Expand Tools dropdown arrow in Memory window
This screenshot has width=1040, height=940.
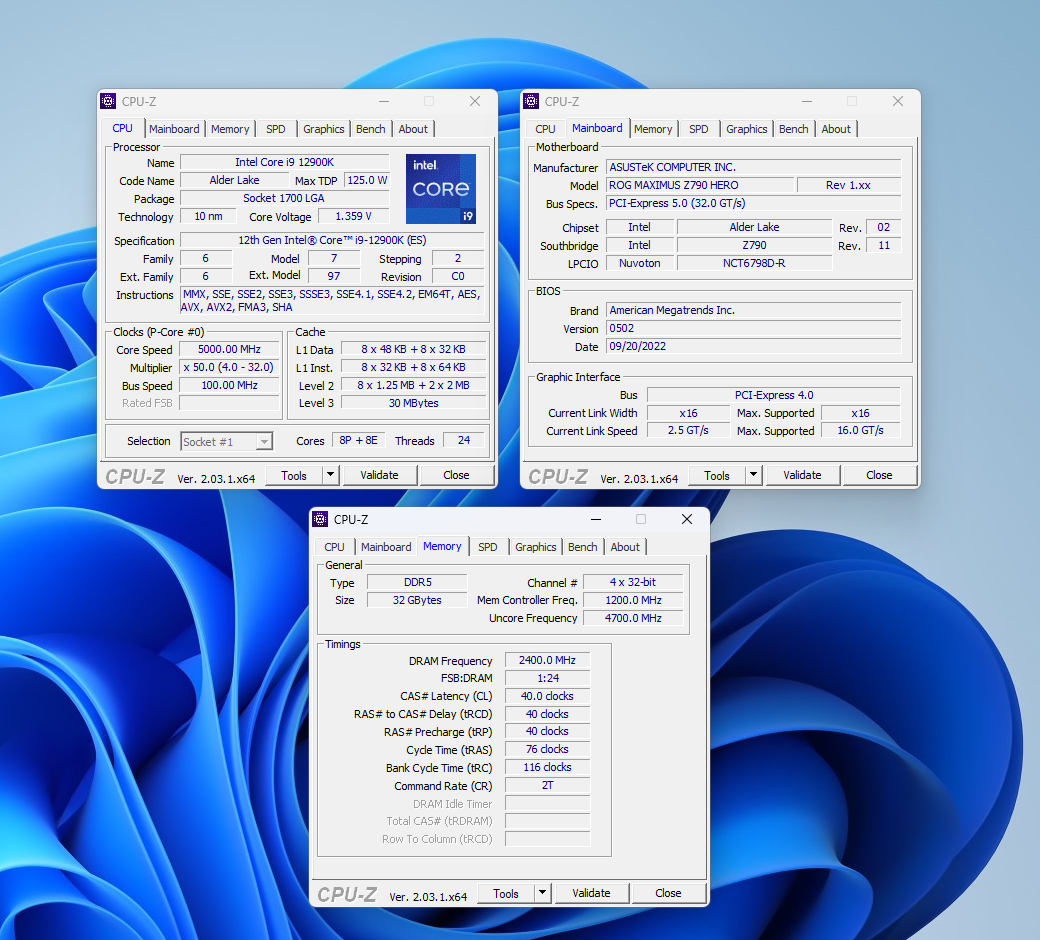(x=543, y=894)
